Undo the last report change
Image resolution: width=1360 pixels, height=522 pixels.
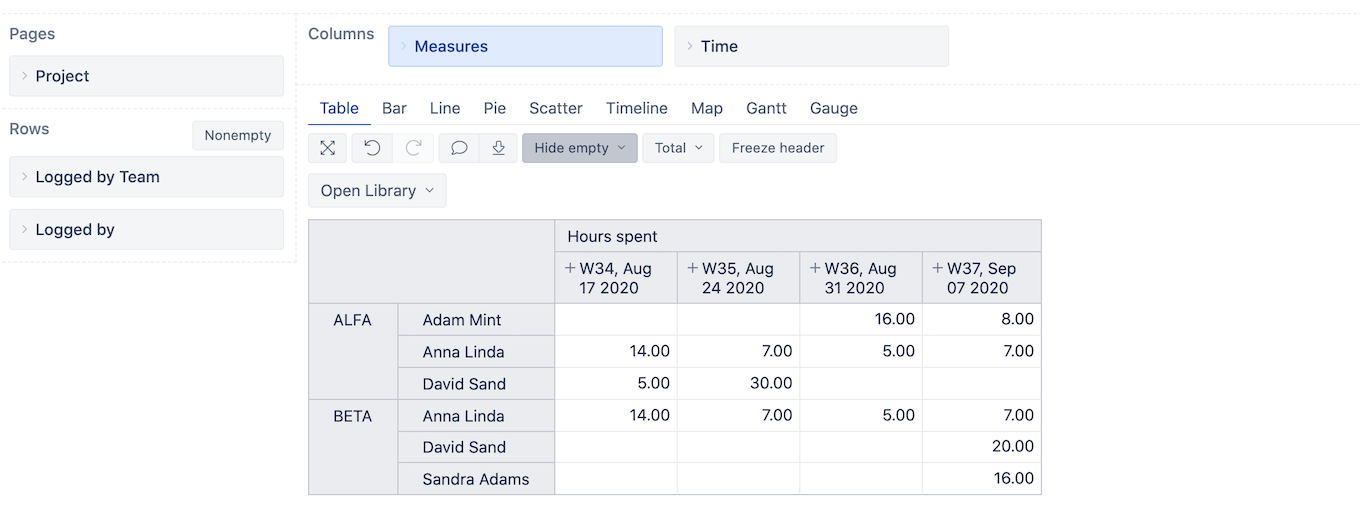[372, 148]
